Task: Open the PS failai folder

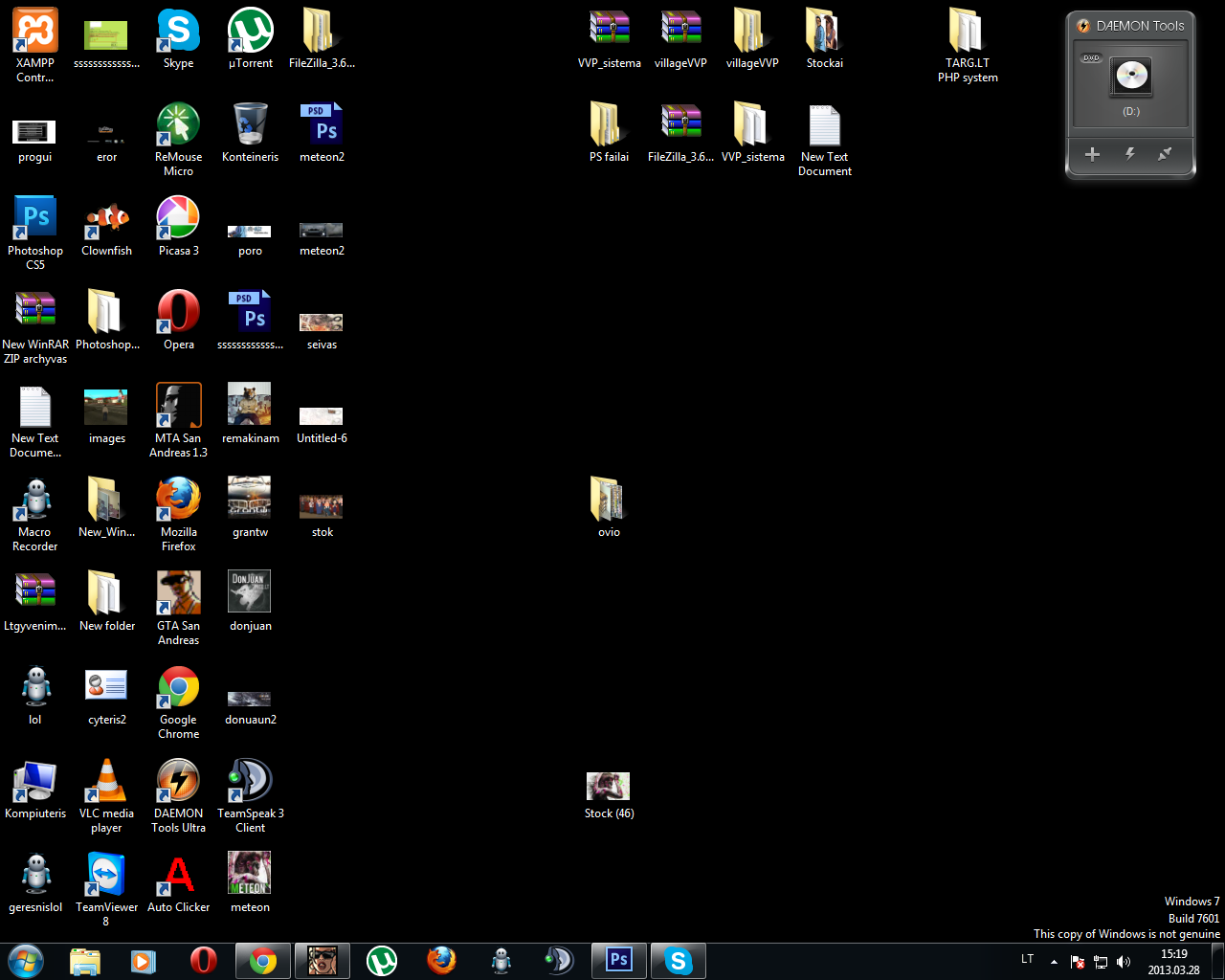Action: click(609, 132)
